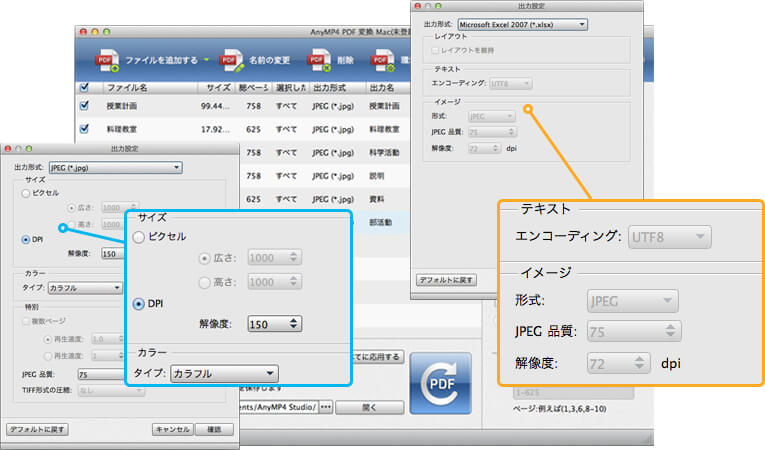
Task: Click the three-dot browse button by the output path
Action: point(326,407)
